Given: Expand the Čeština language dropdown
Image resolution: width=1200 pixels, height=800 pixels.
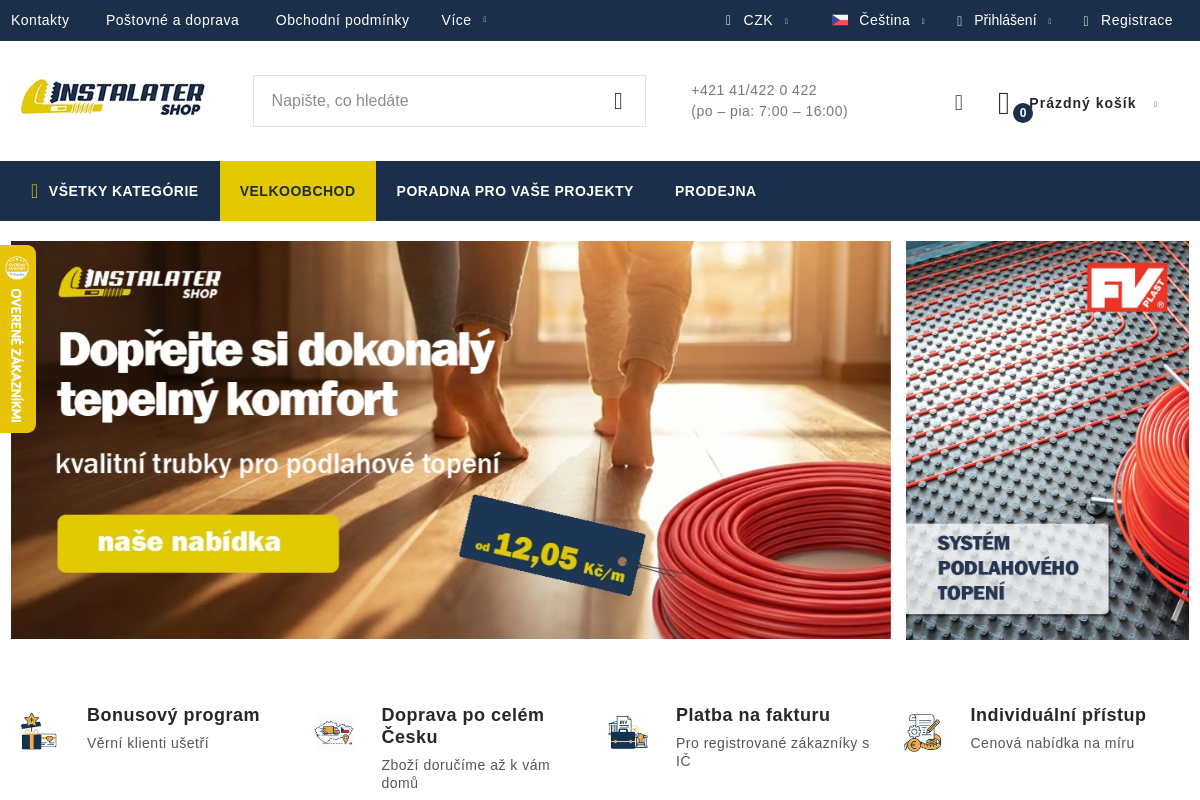Looking at the screenshot, I should 884,19.
